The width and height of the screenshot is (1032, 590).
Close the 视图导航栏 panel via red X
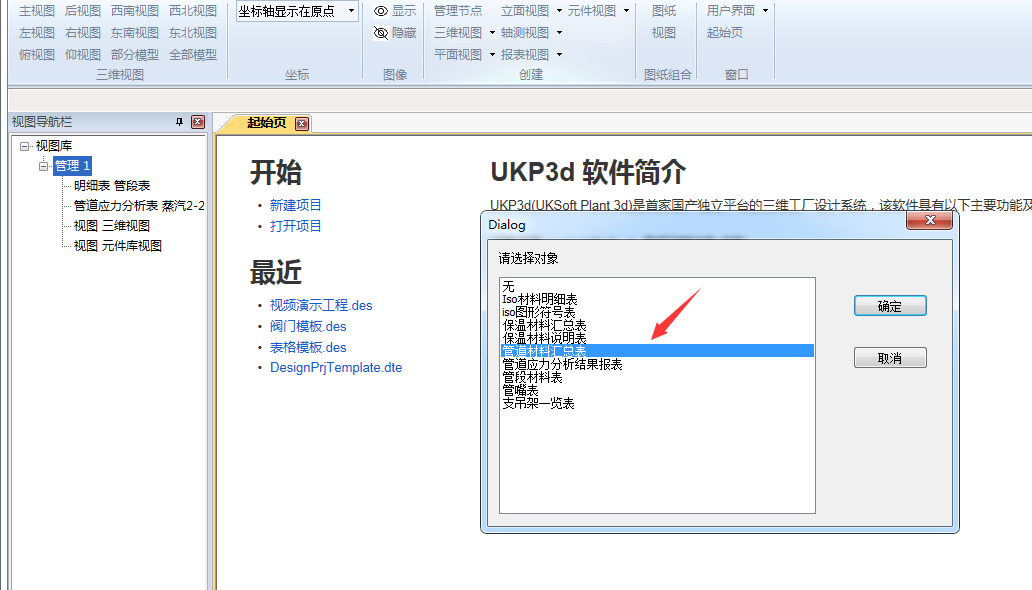pos(198,122)
